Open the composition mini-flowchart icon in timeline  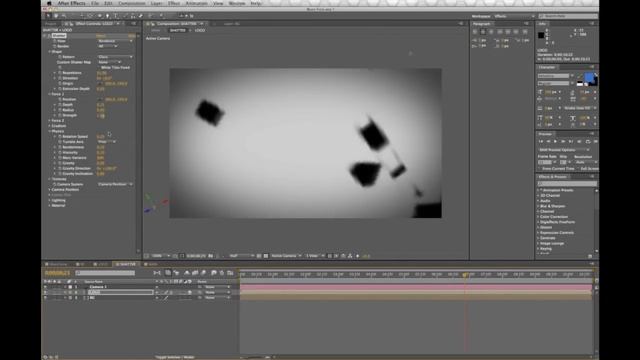click(157, 273)
